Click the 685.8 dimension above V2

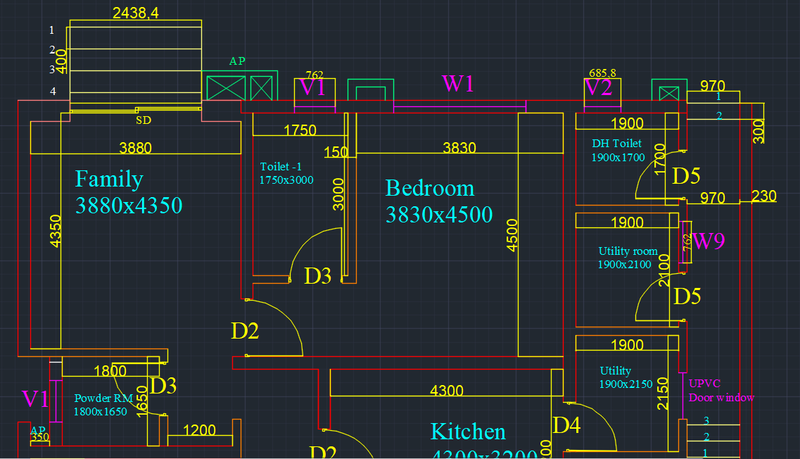pyautogui.click(x=603, y=73)
